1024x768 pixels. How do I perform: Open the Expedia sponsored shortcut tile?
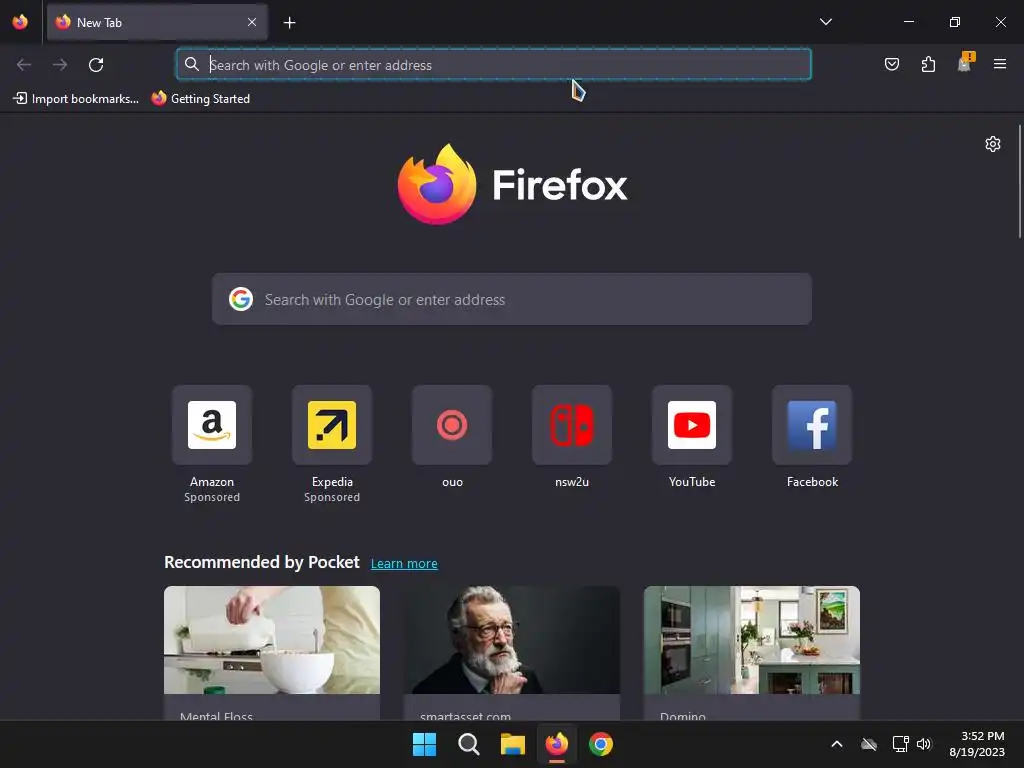point(332,425)
